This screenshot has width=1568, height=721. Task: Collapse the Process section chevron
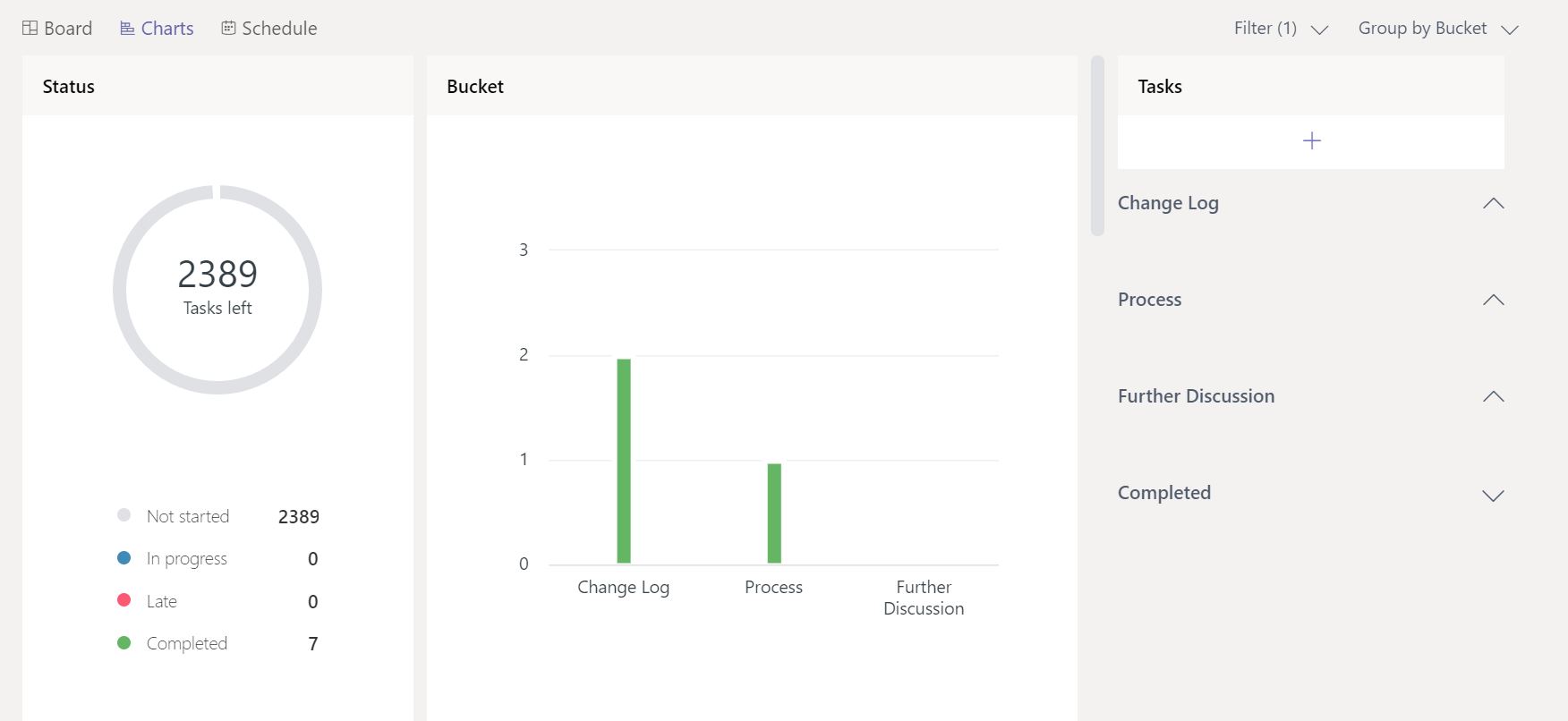pos(1493,301)
